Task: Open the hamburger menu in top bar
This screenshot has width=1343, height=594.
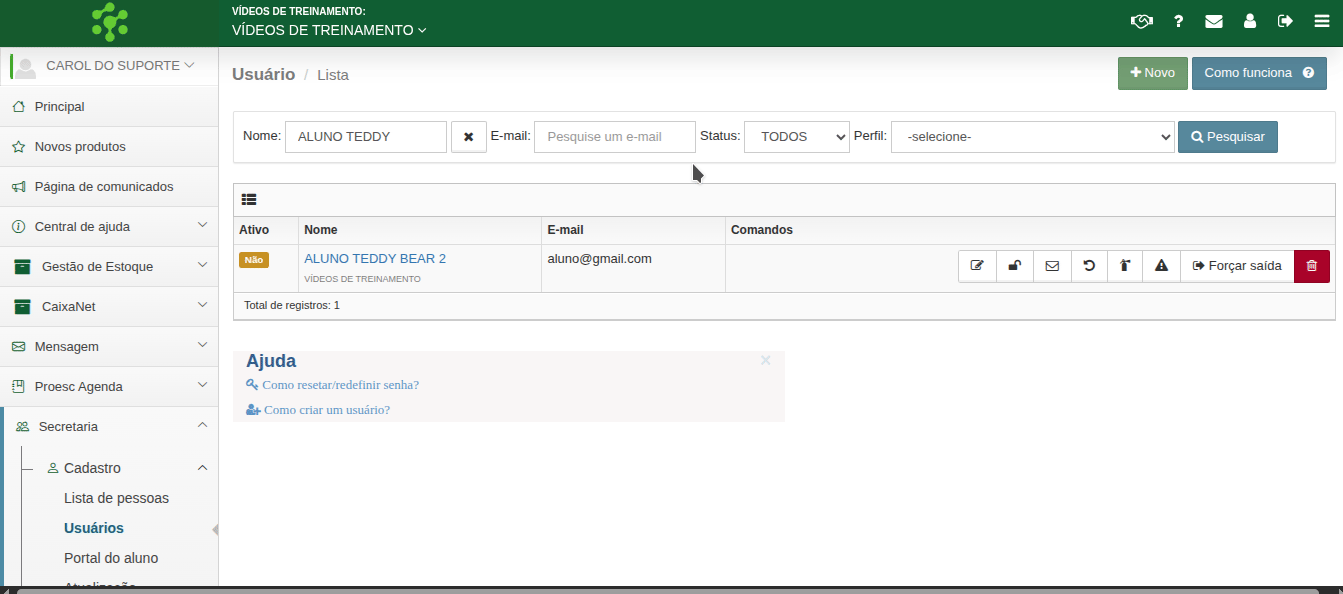Action: pos(1321,21)
